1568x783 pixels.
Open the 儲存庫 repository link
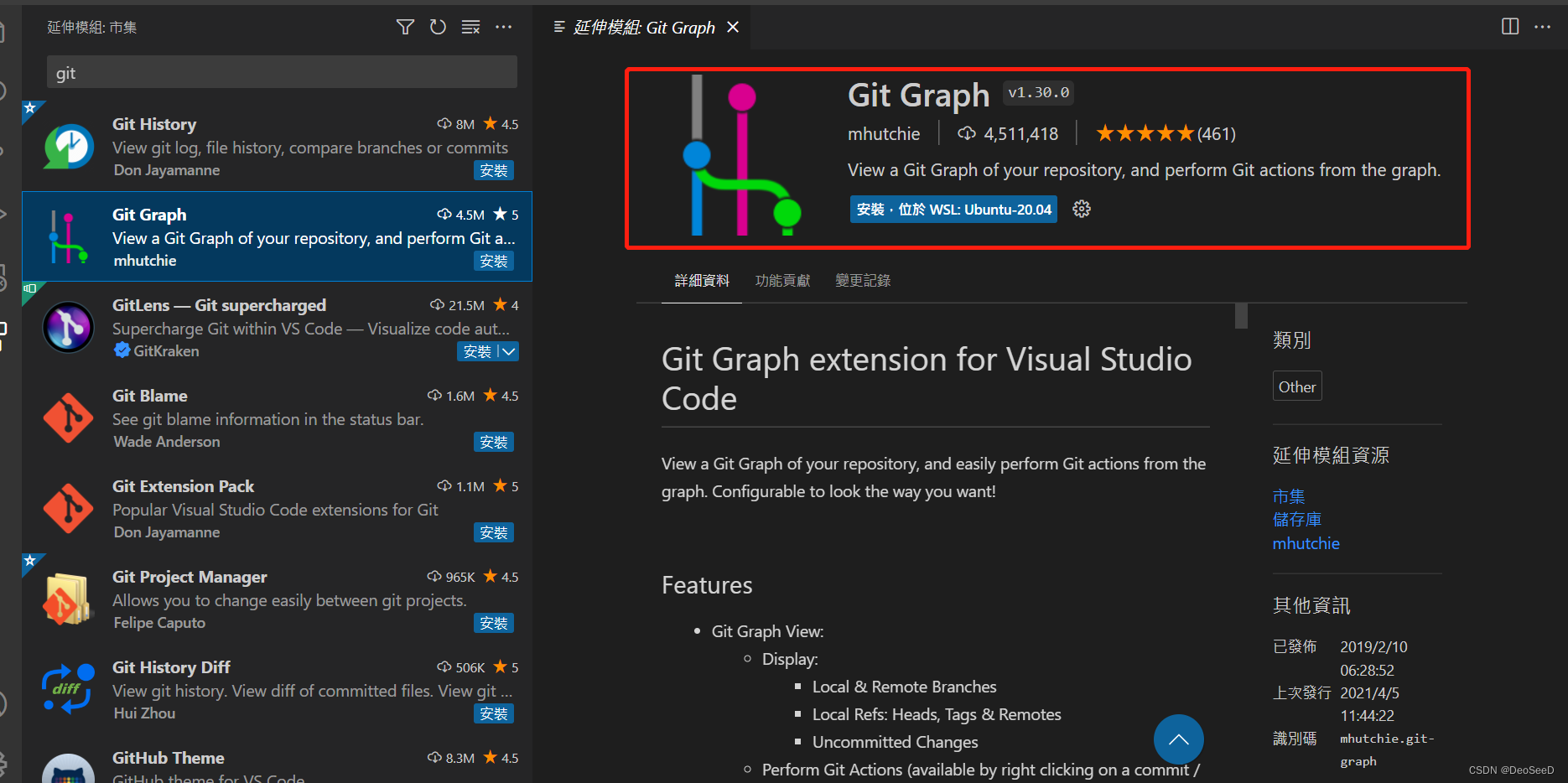1297,520
